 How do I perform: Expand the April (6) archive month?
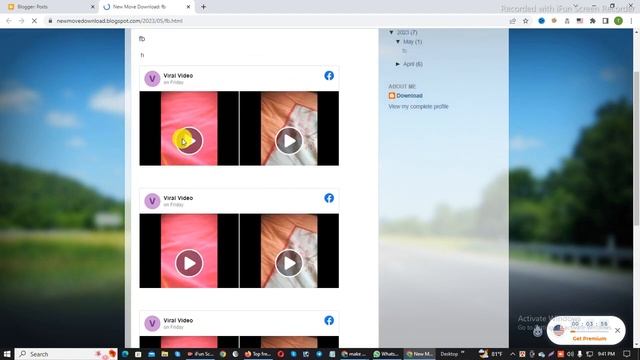coord(398,64)
